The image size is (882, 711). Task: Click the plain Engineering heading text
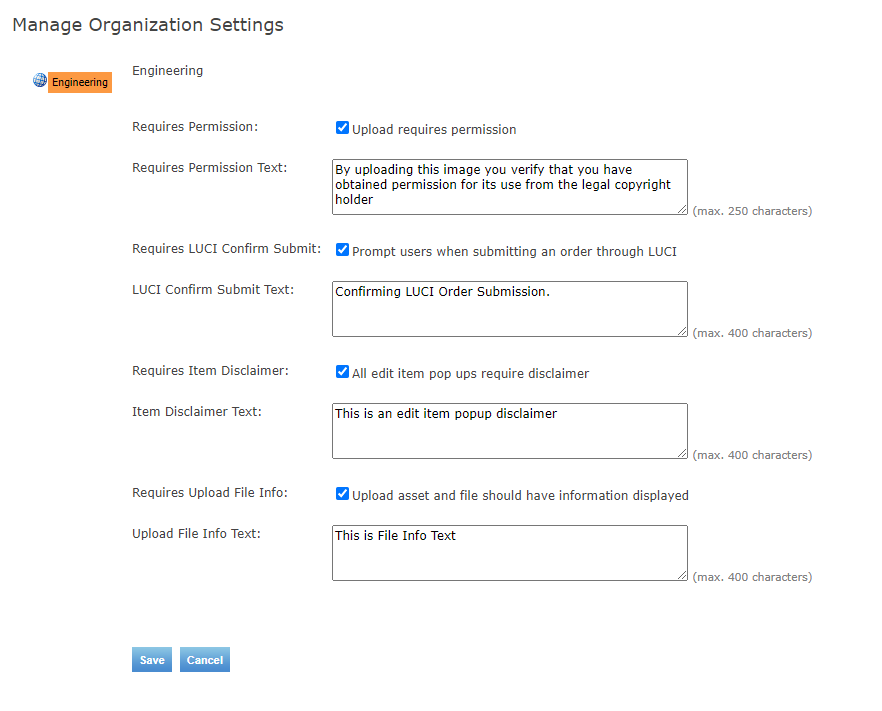click(x=167, y=71)
